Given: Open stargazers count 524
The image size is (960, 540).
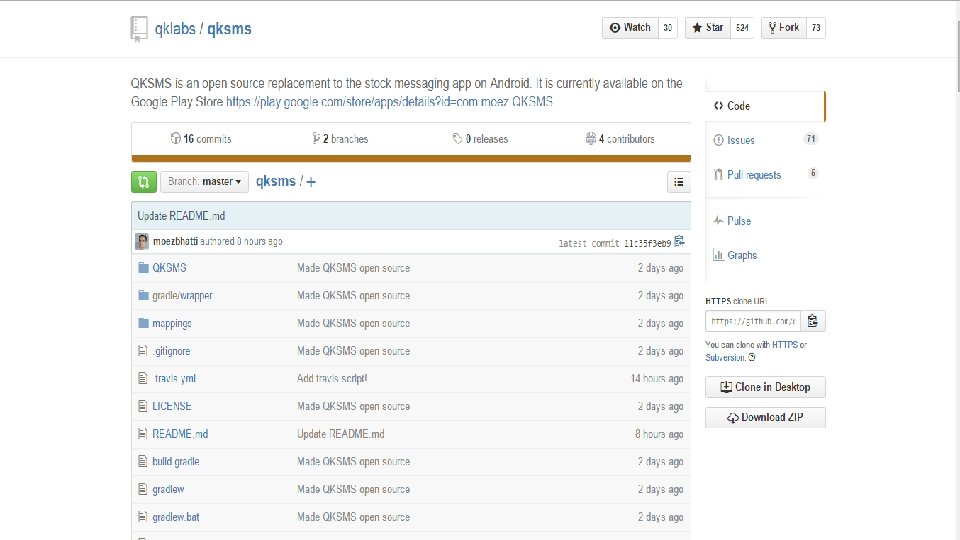Looking at the screenshot, I should (742, 28).
